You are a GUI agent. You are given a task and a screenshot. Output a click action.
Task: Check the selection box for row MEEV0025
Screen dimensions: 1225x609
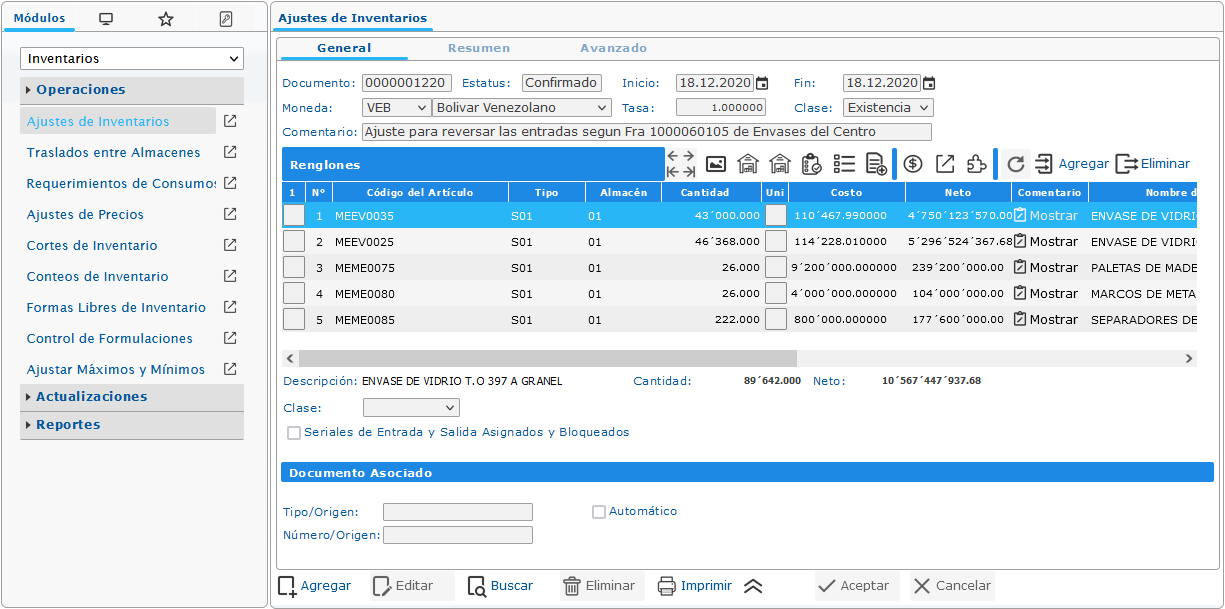294,241
